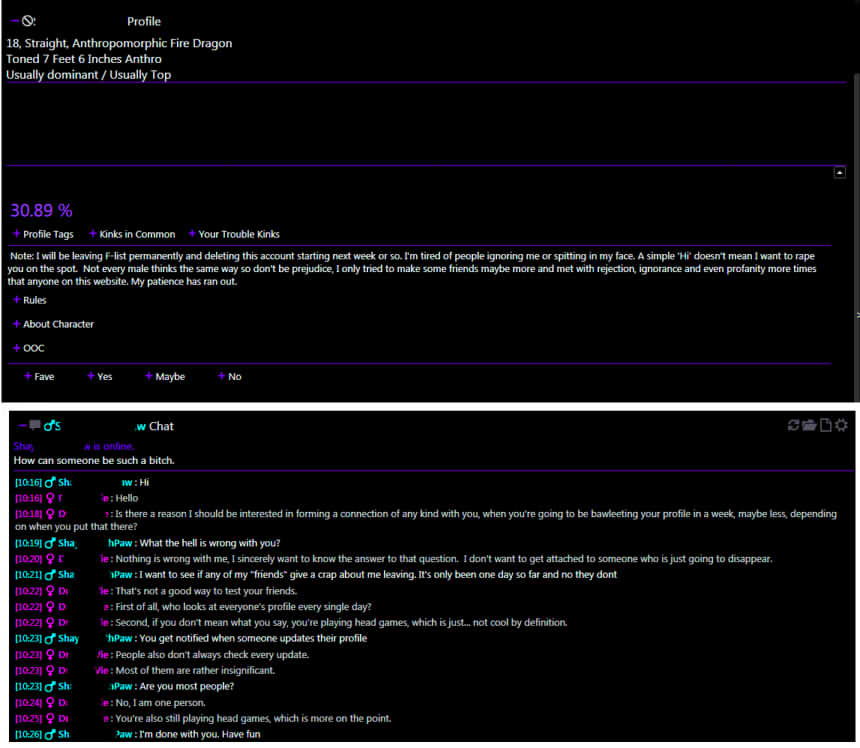Expand the Fave kinks list
860x748 pixels.
(x=39, y=376)
